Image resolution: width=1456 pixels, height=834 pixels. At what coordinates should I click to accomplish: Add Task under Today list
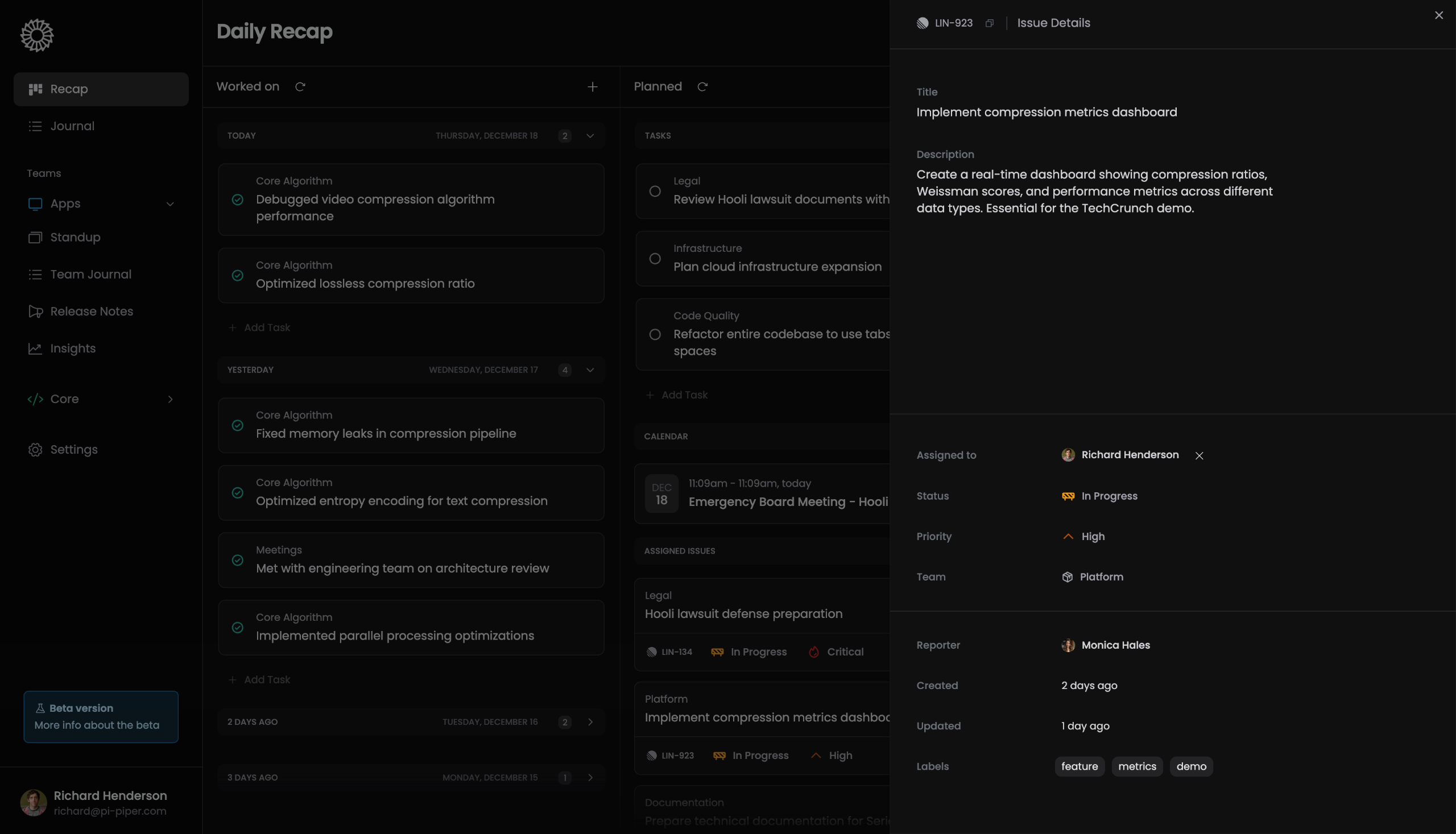tap(259, 327)
